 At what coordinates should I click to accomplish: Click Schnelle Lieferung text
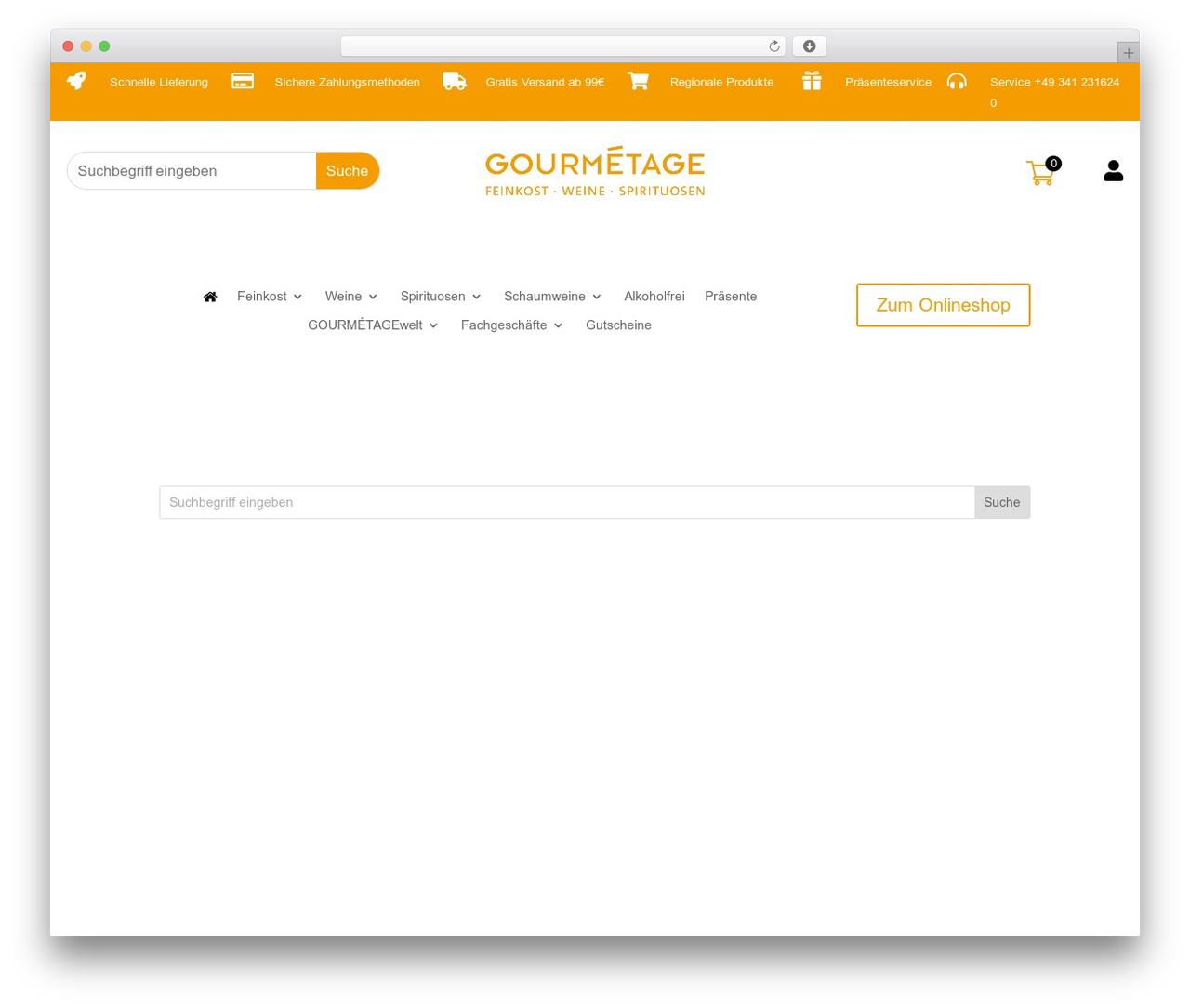click(159, 82)
